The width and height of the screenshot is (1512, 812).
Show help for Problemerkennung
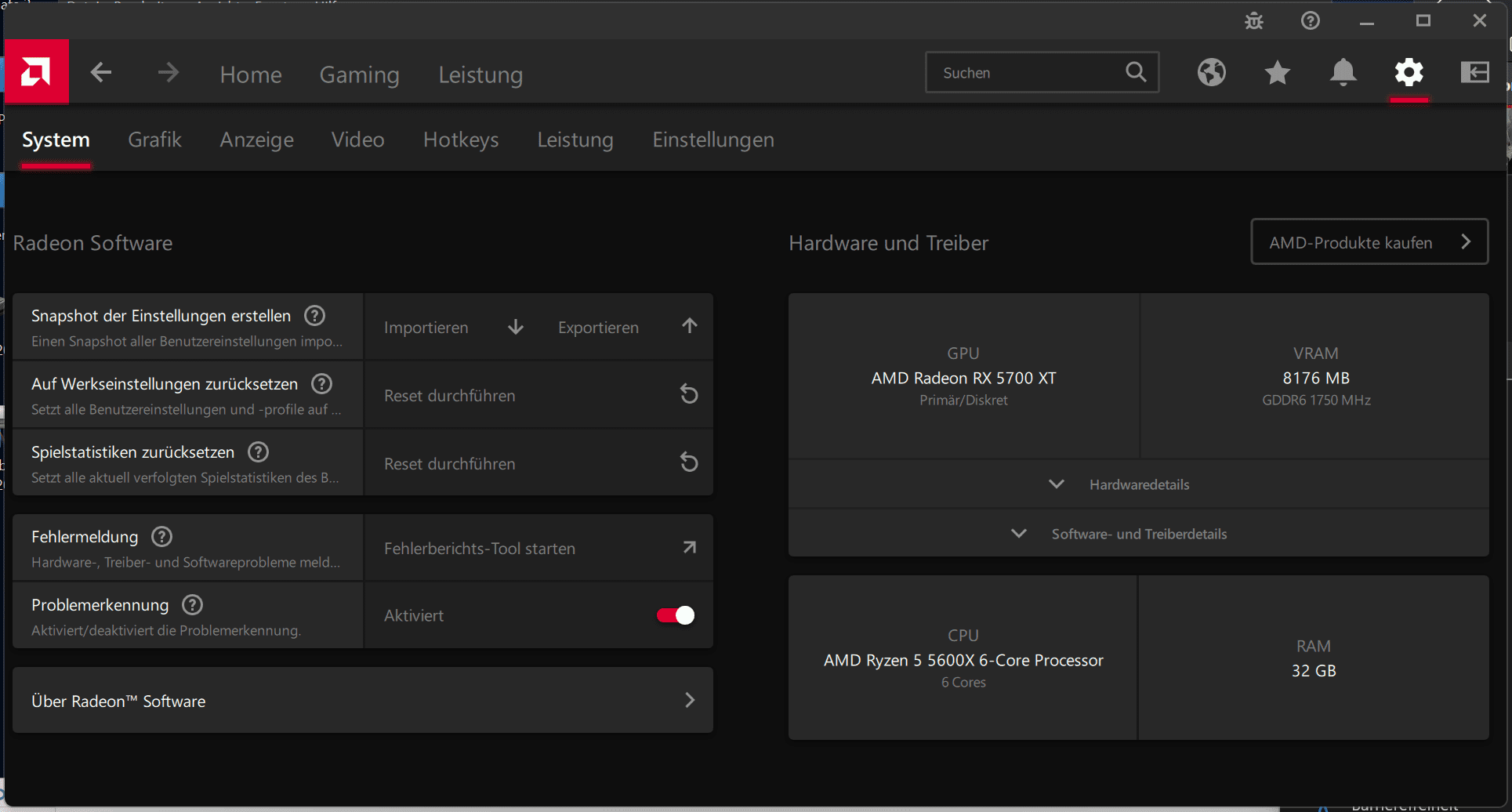[192, 604]
